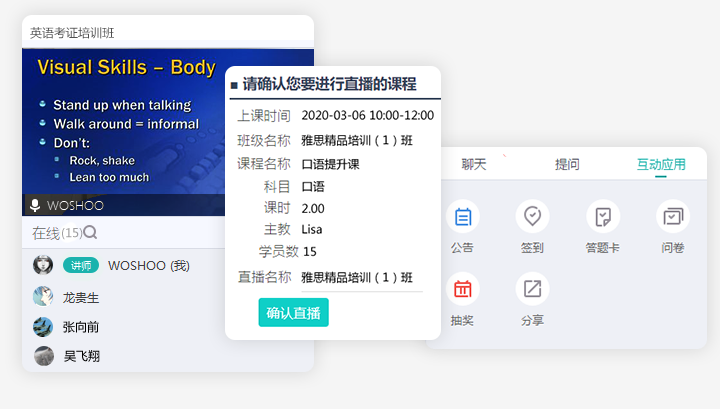Click the 在线(15) online count
This screenshot has height=409, width=720.
click(57, 233)
